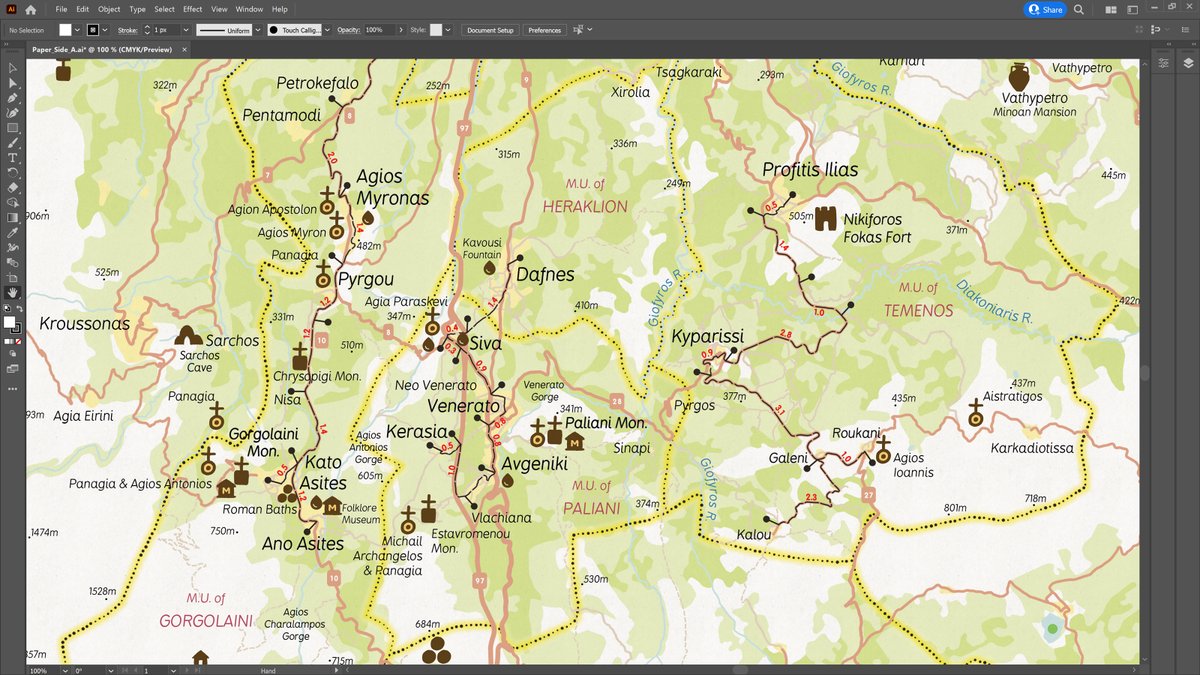This screenshot has height=675, width=1200.
Task: Open the Type menu
Action: coord(137,9)
